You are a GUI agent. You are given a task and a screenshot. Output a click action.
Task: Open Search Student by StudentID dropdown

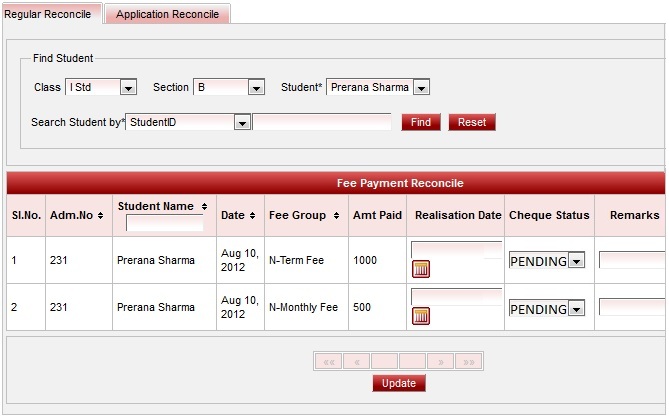pyautogui.click(x=241, y=122)
